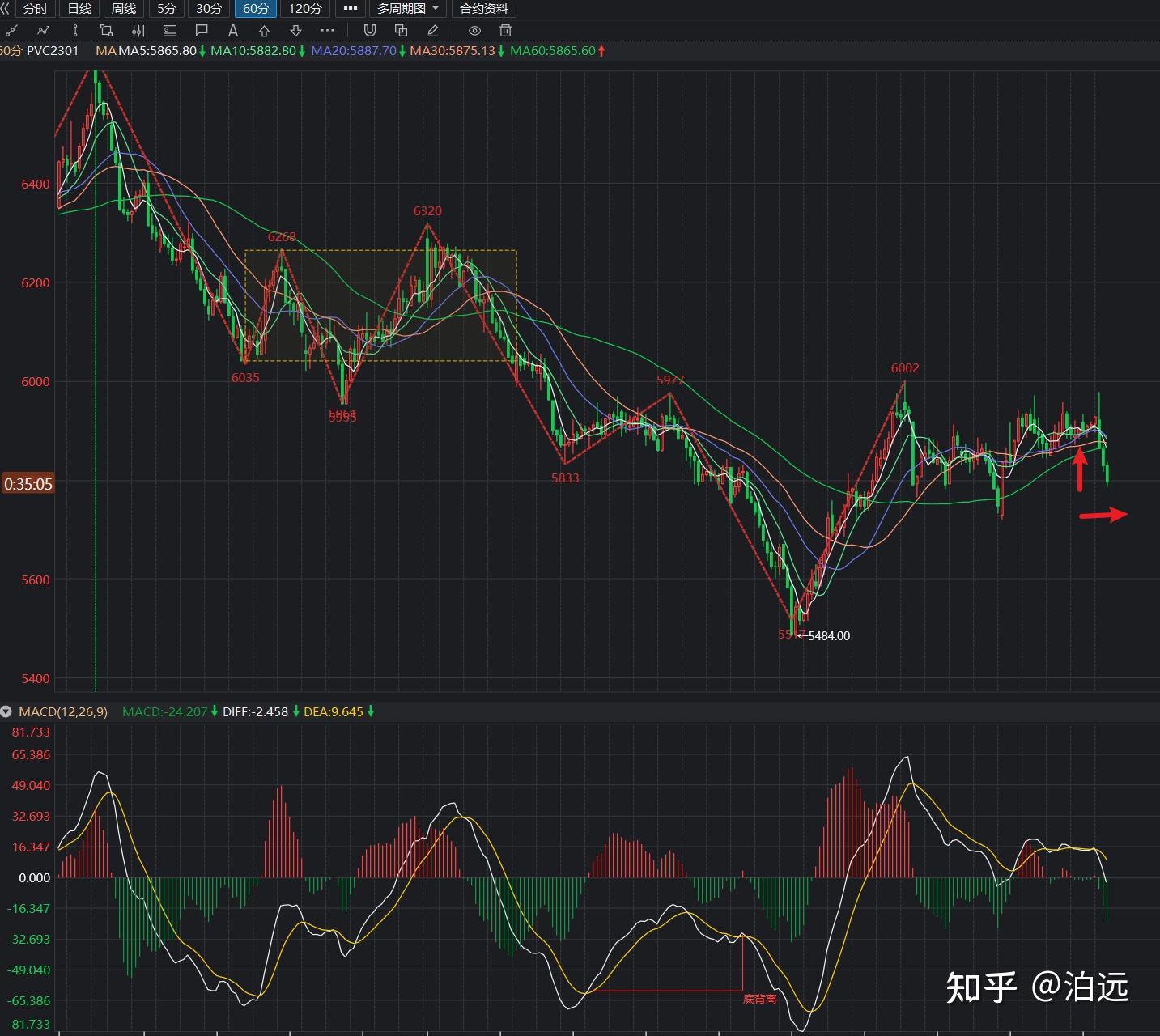Image resolution: width=1160 pixels, height=1036 pixels.
Task: Switch to 分时 intraday view
Action: (36, 9)
